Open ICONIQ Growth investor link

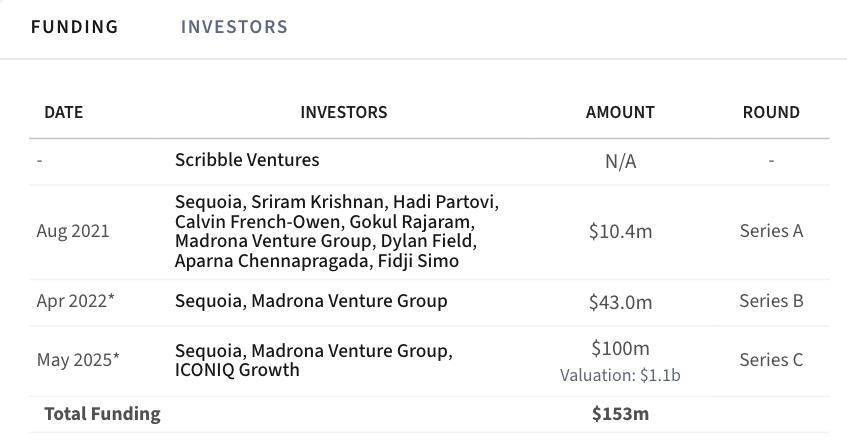point(237,370)
